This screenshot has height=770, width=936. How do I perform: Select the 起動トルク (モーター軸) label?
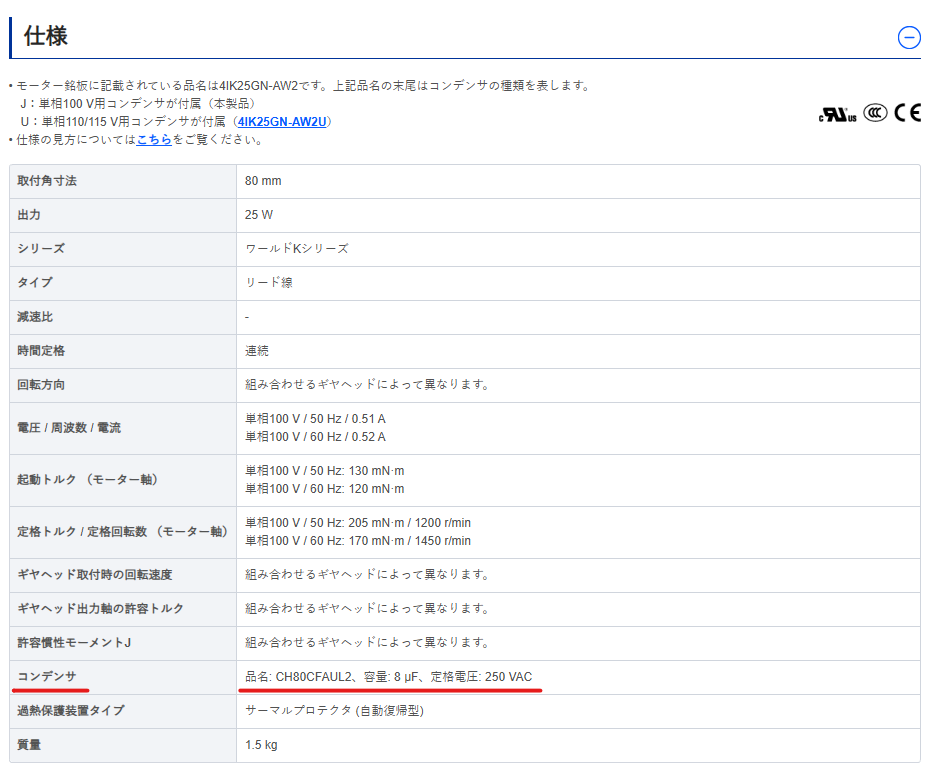[88, 480]
